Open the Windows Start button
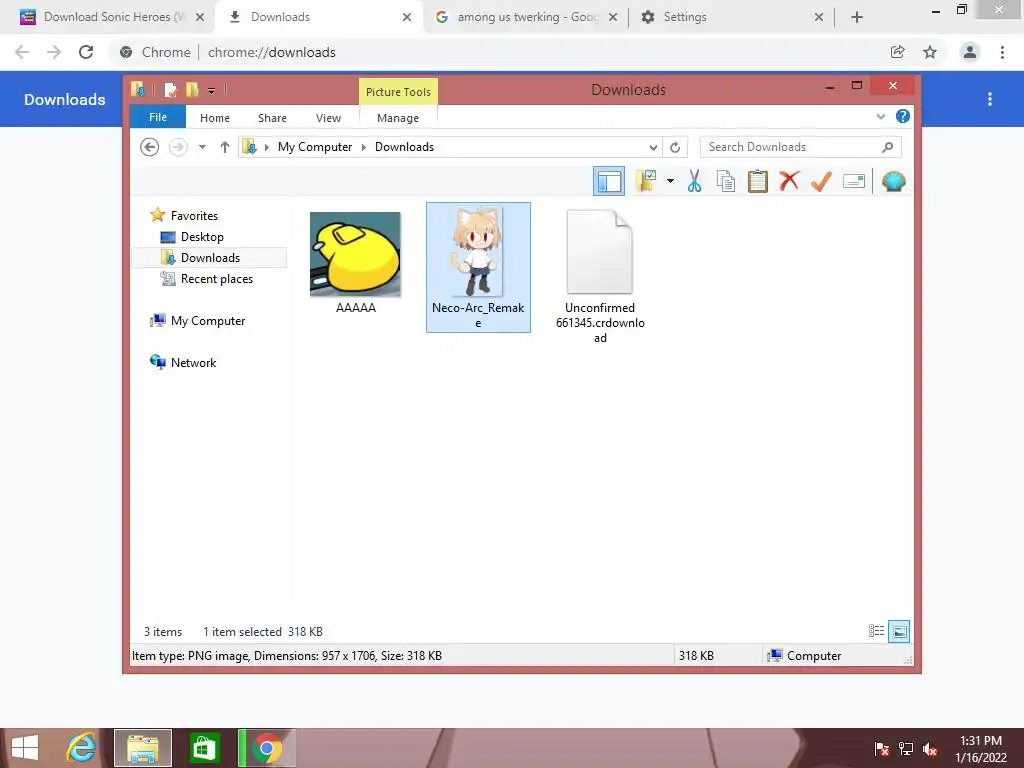 (x=25, y=748)
